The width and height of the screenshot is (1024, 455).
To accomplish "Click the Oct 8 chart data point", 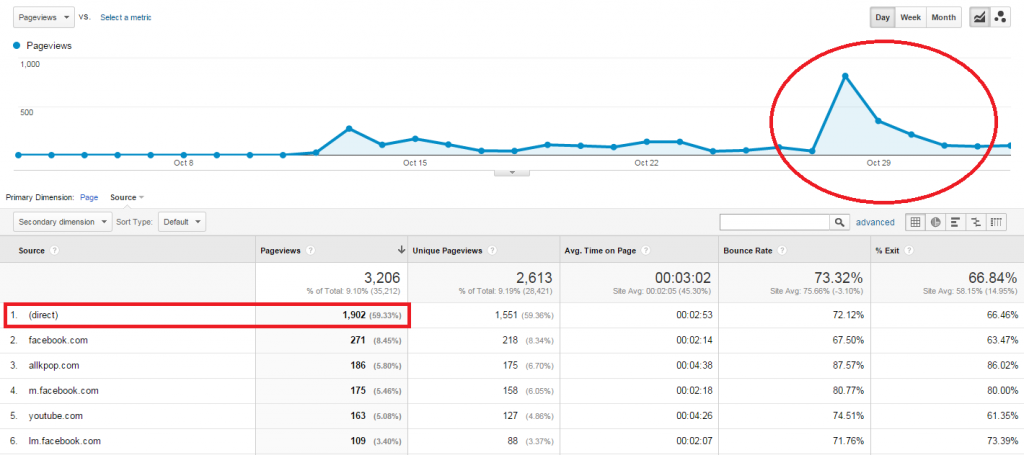I will coord(184,155).
